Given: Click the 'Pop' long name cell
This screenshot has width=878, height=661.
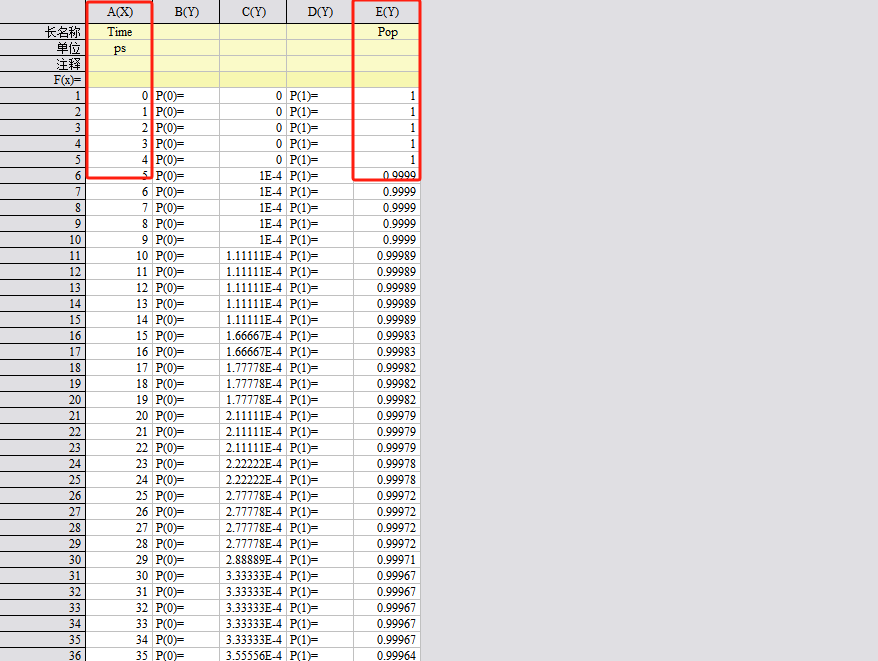Looking at the screenshot, I should point(387,32).
